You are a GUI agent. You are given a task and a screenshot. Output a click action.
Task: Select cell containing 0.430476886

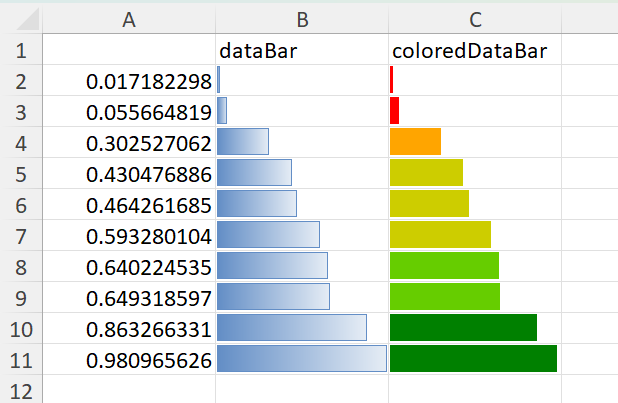coord(129,174)
